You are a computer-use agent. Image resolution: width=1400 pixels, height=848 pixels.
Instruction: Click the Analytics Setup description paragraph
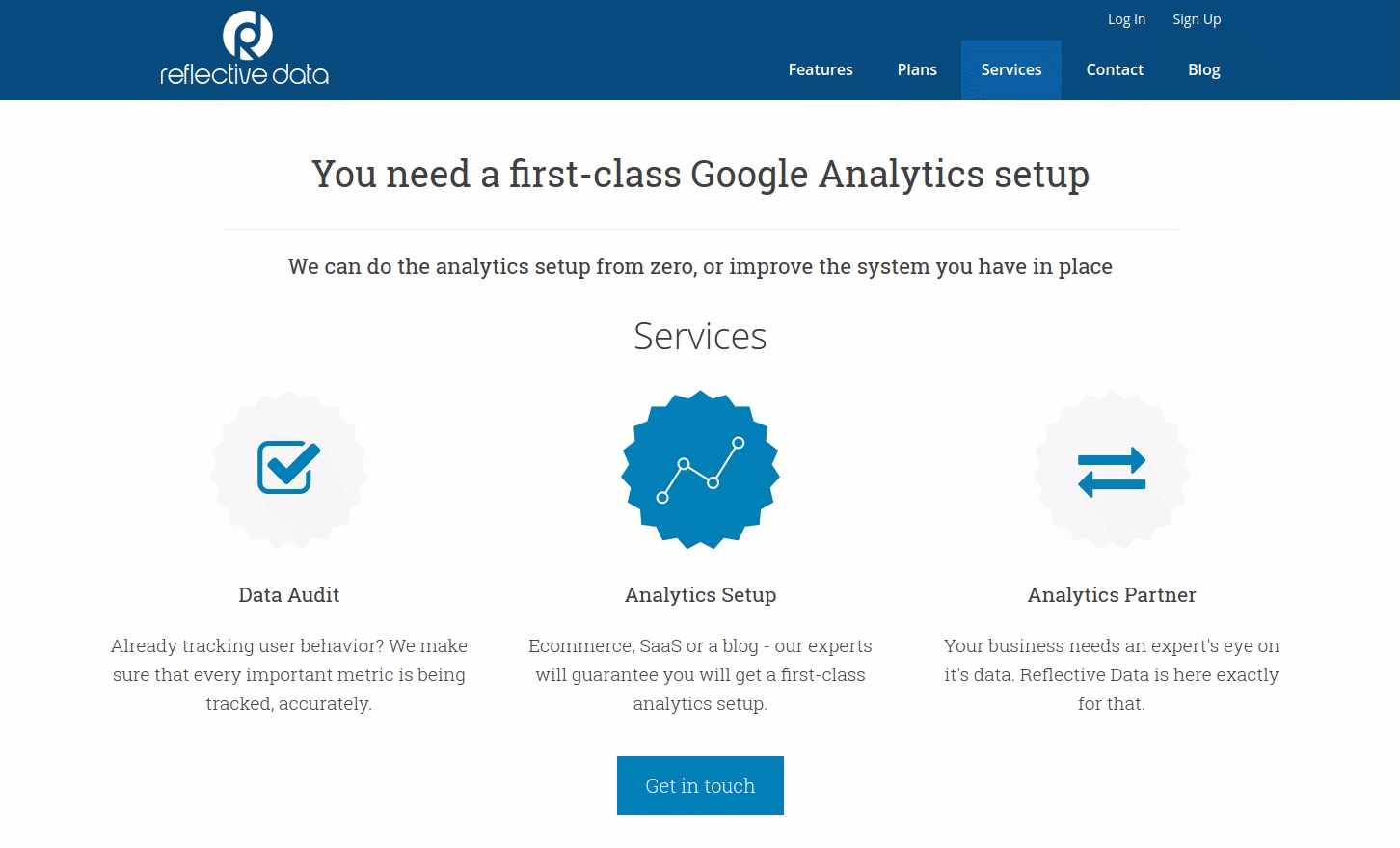pos(700,674)
